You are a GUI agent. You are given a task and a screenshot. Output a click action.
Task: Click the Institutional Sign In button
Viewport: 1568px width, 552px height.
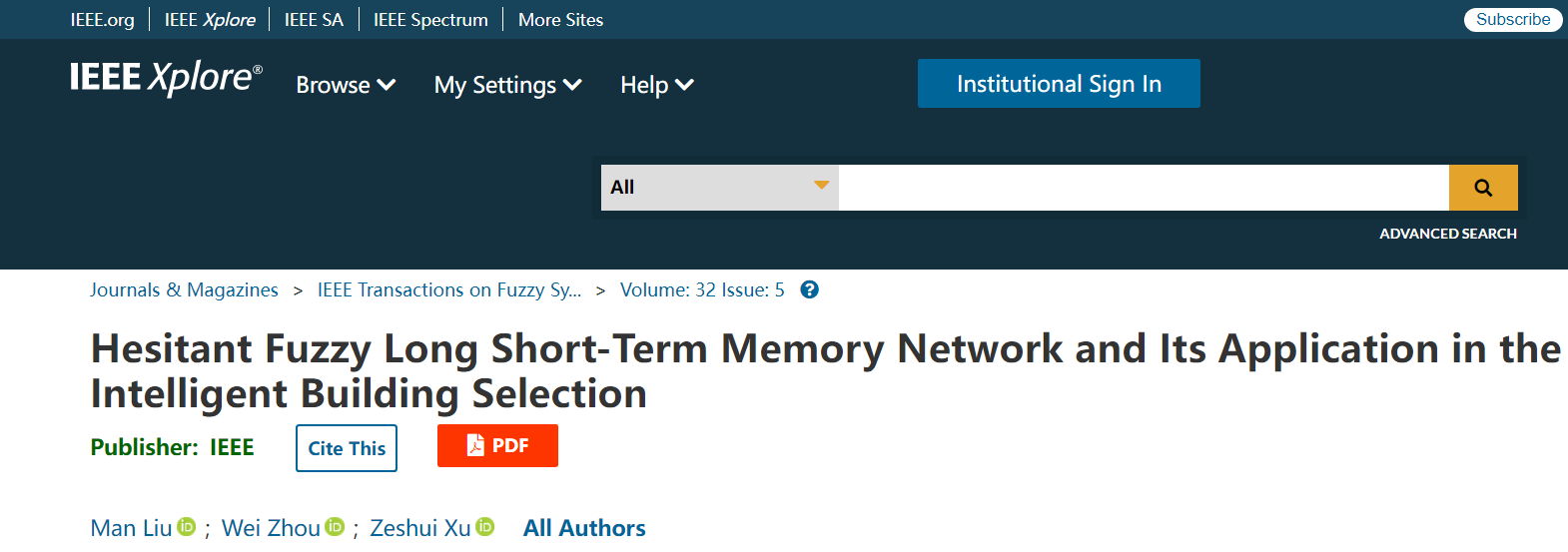click(x=1059, y=84)
